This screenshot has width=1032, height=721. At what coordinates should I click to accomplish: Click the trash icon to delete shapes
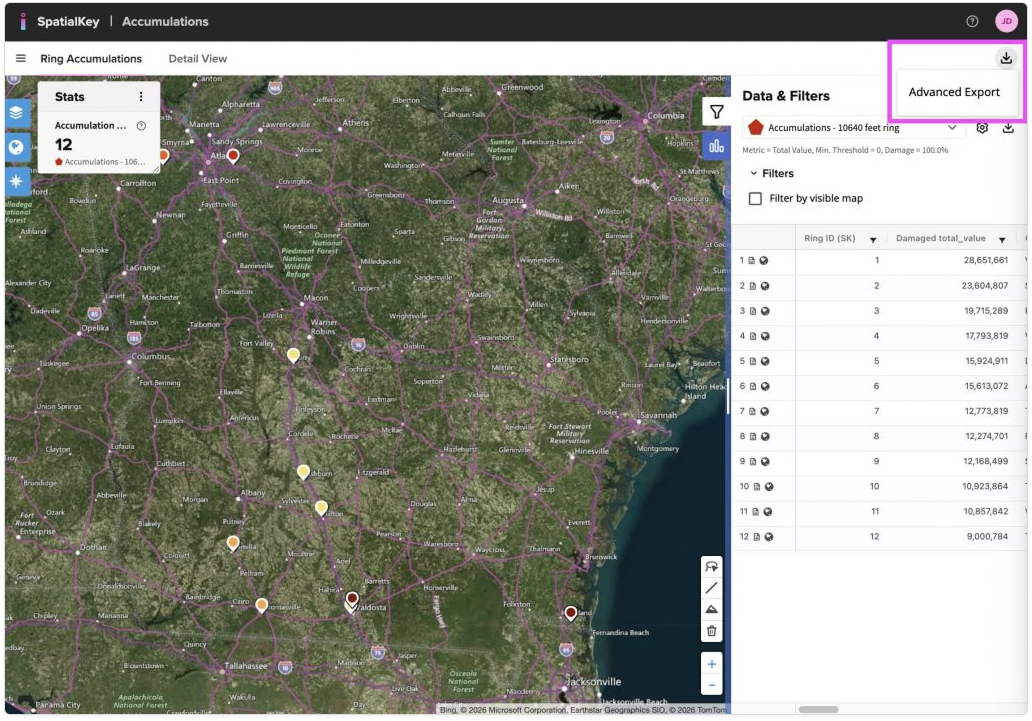click(x=711, y=631)
